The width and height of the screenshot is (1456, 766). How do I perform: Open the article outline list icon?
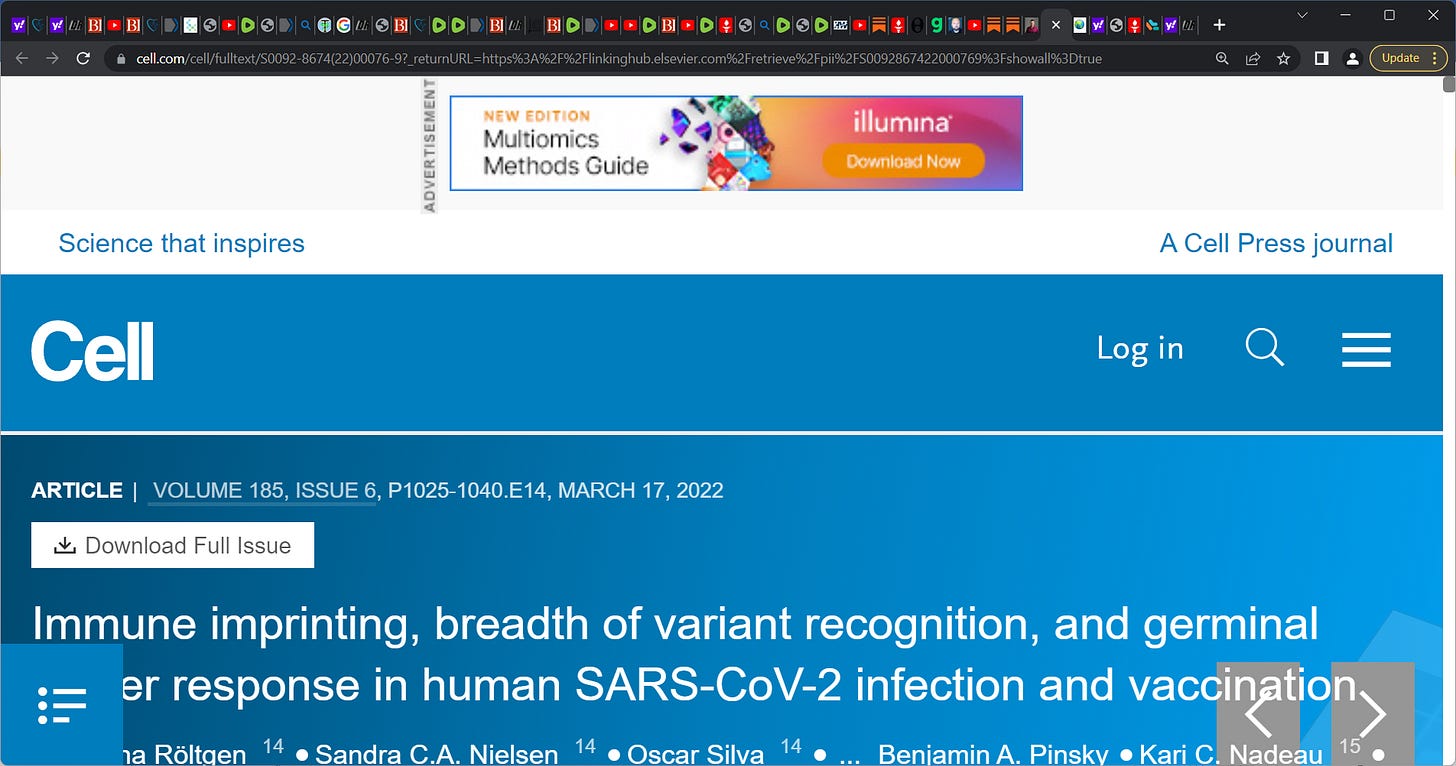click(x=62, y=705)
